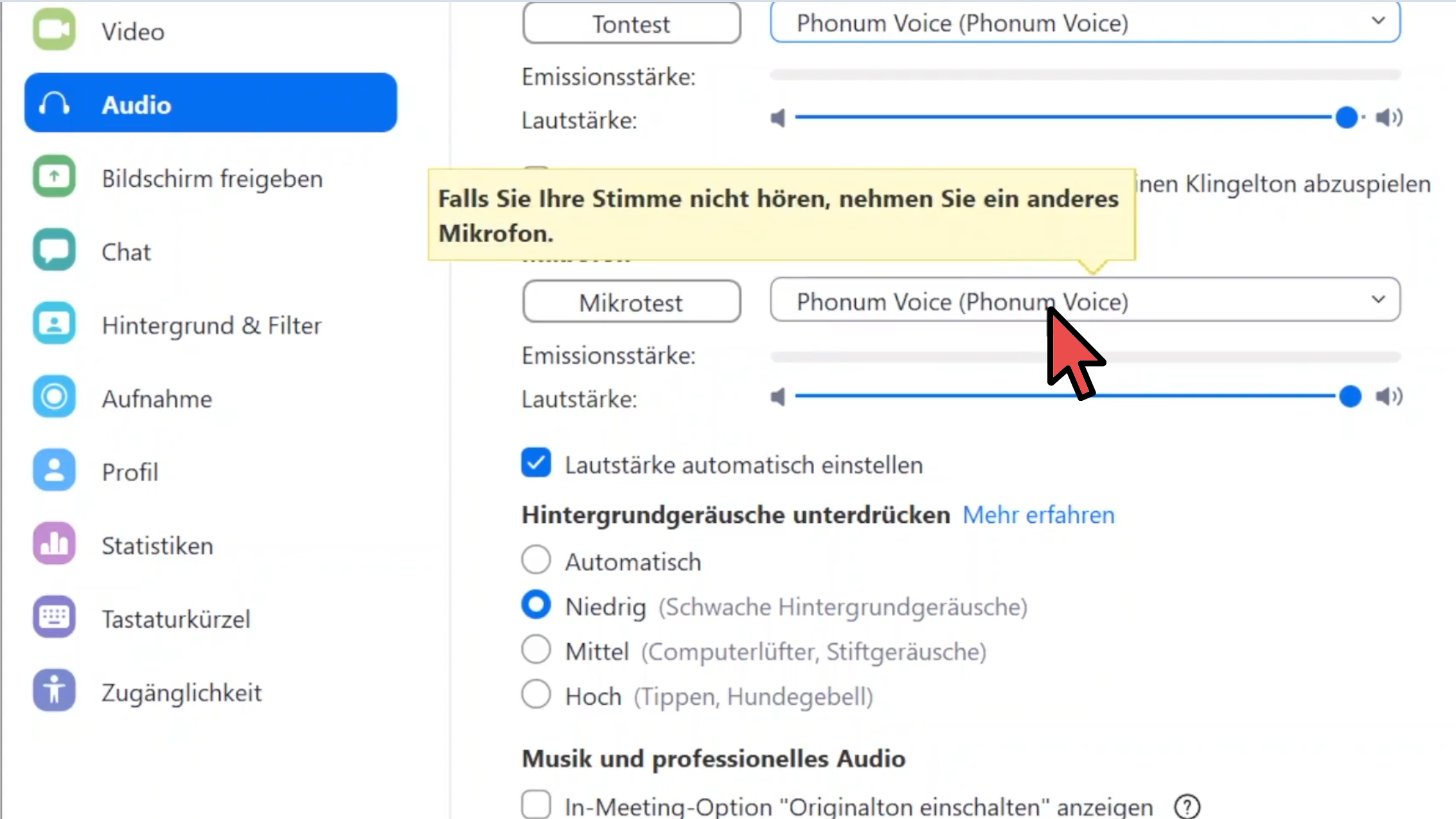Click the Tastaturkürzel keyboard icon
This screenshot has height=819, width=1456.
pos(54,617)
